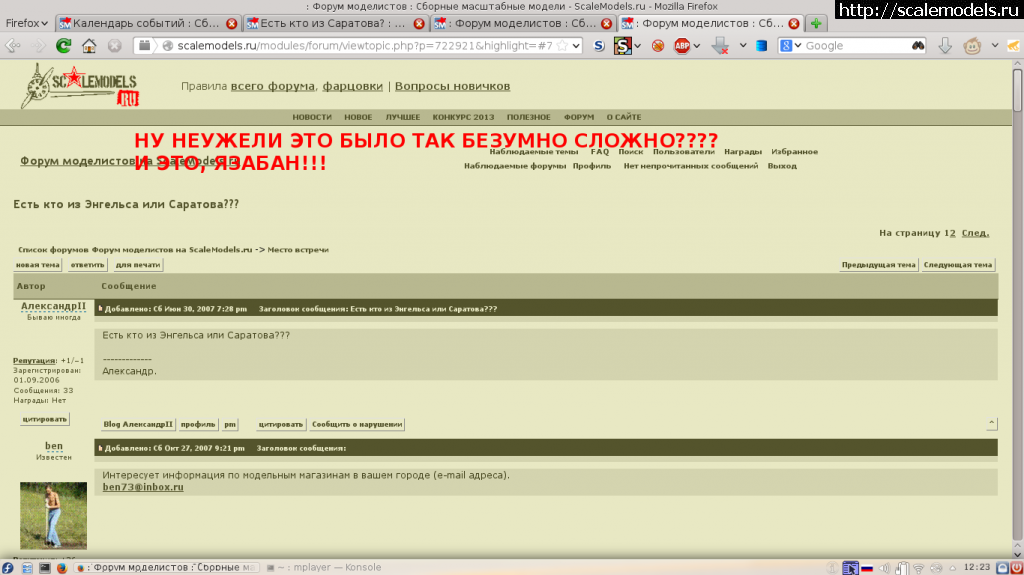
Task: Close the Есть кто из Саратова tab
Action: point(419,24)
